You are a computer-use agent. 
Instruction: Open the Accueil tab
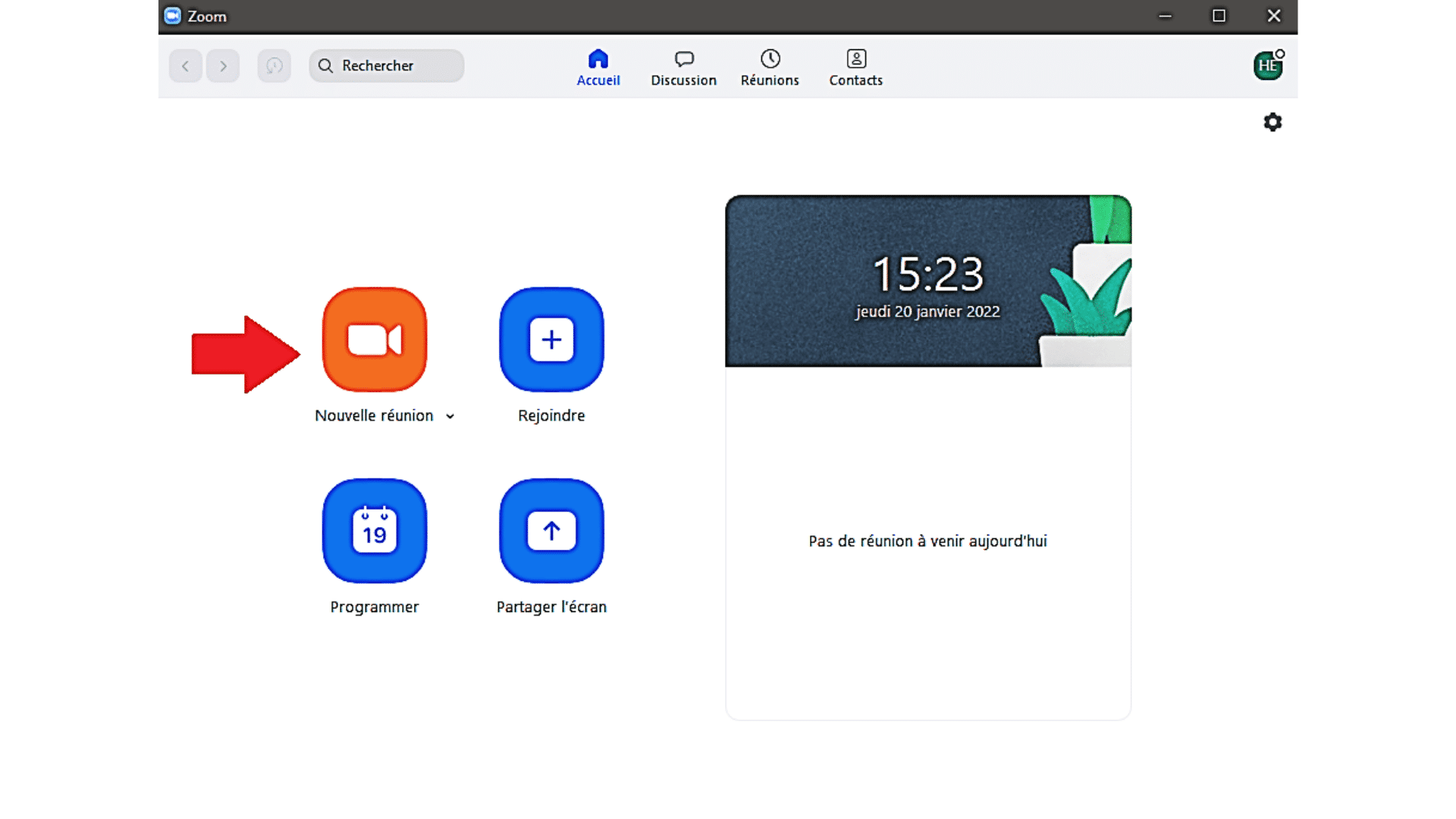click(x=598, y=67)
